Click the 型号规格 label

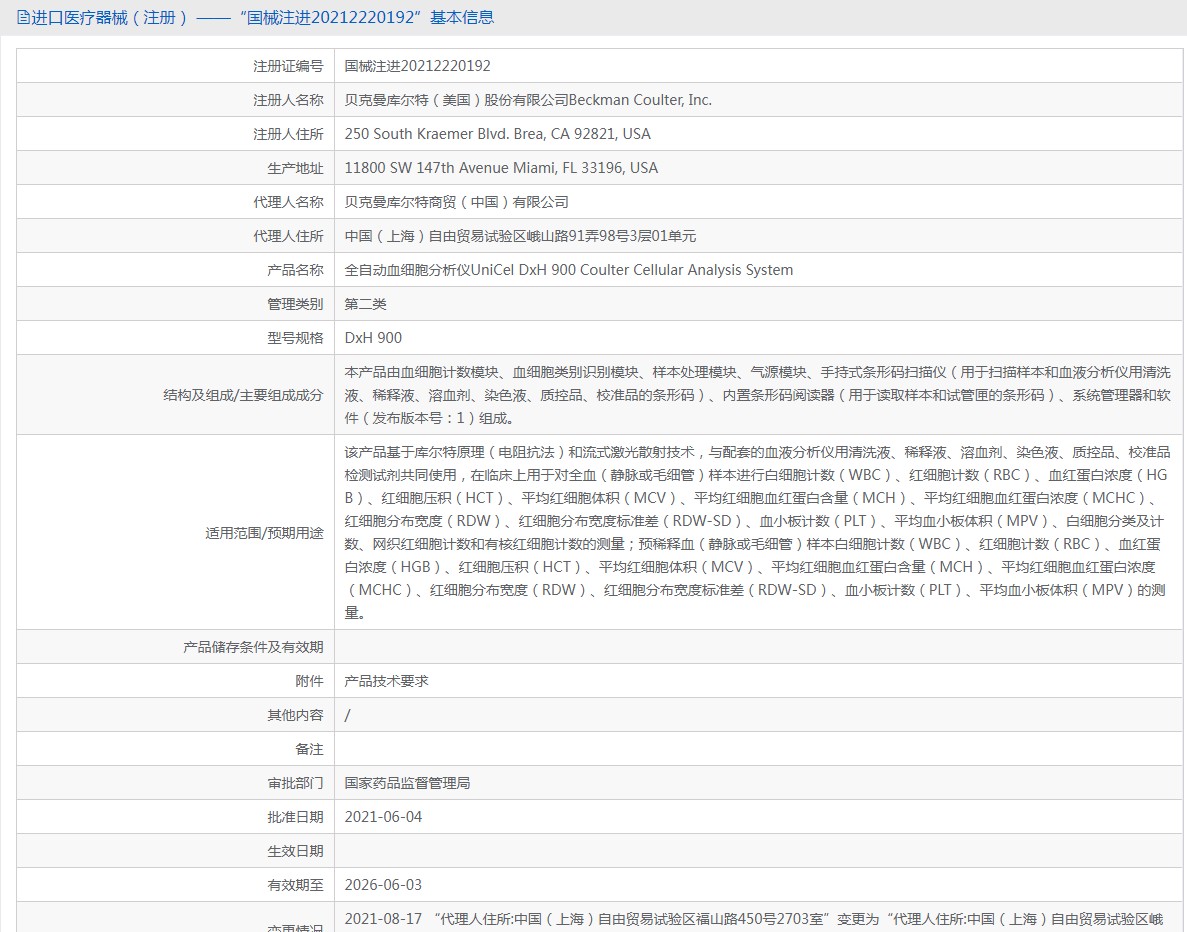(295, 338)
